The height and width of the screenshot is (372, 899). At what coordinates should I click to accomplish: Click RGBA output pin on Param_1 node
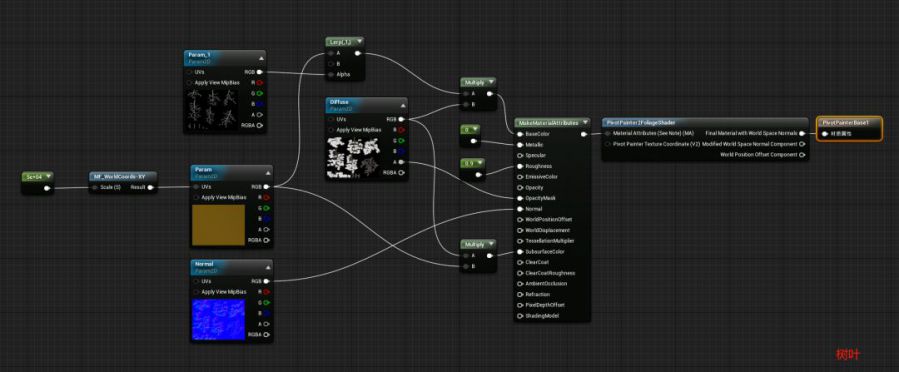point(260,126)
